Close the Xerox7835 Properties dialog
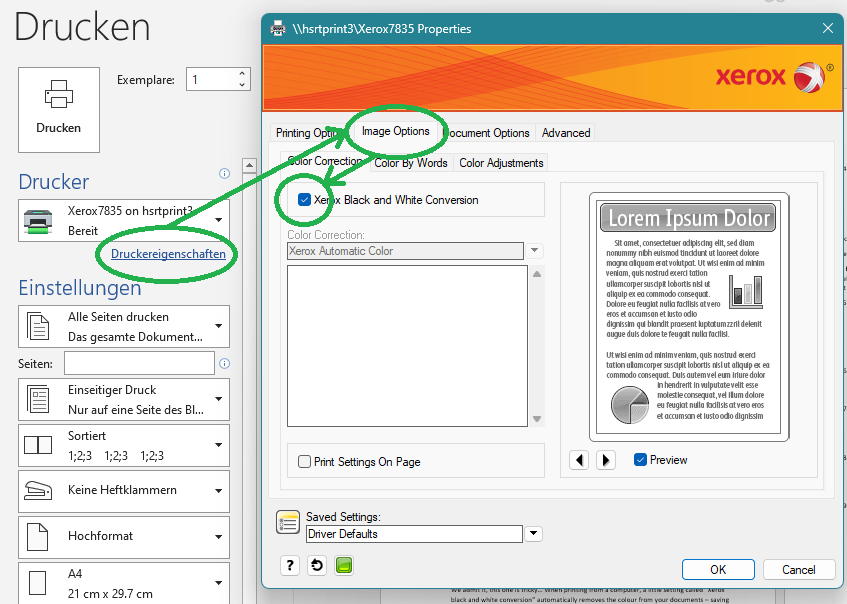Image resolution: width=847 pixels, height=604 pixels. click(x=828, y=28)
